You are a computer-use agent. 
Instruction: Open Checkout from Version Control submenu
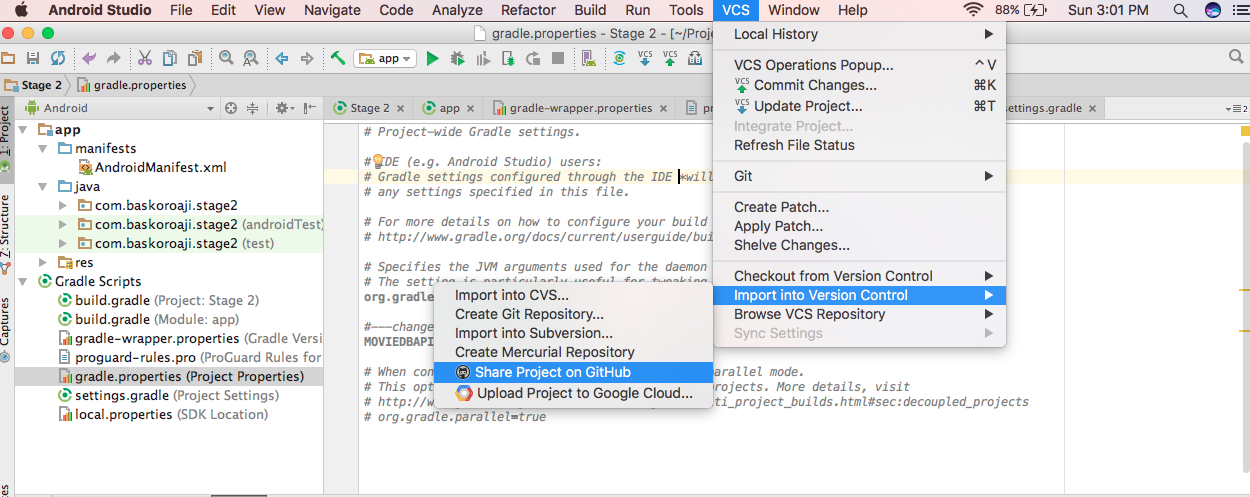(859, 276)
